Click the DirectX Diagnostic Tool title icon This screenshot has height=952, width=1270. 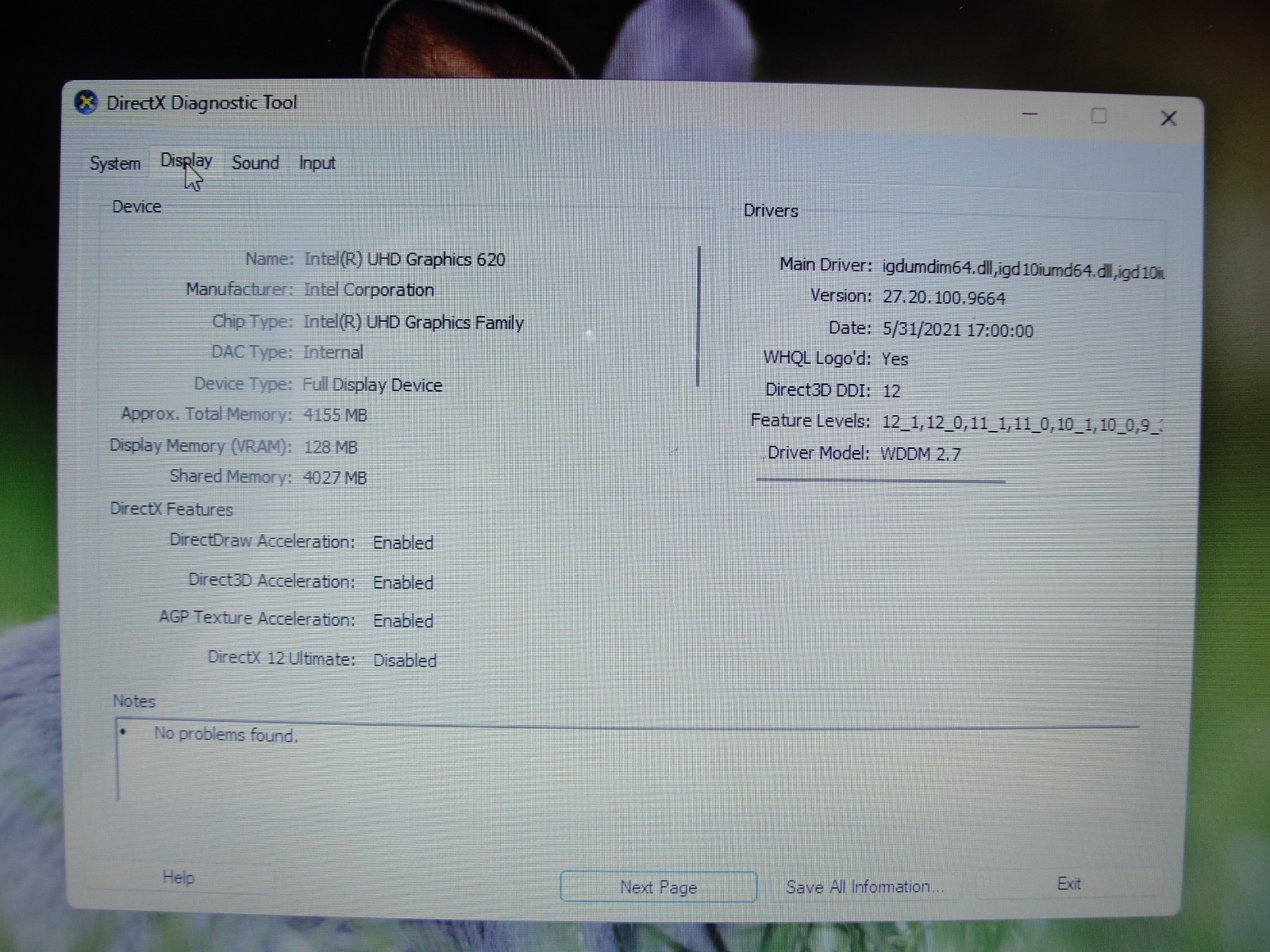(x=86, y=102)
